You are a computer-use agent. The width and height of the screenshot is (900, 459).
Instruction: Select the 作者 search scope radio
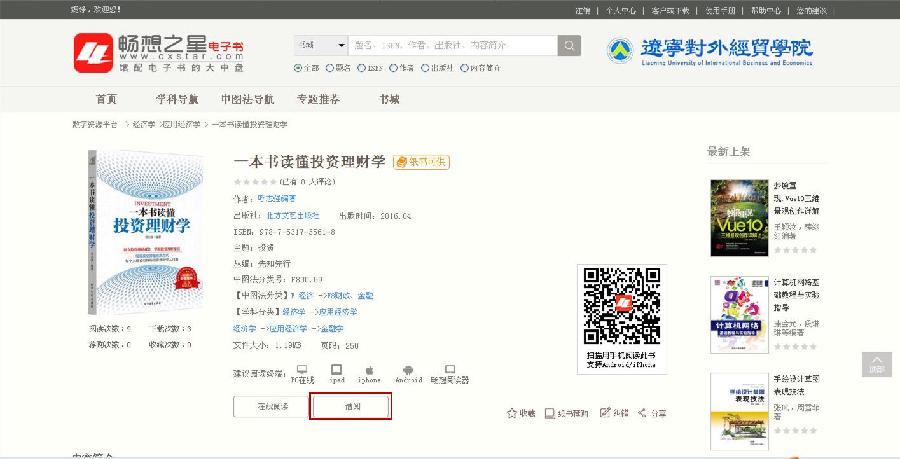[x=394, y=68]
